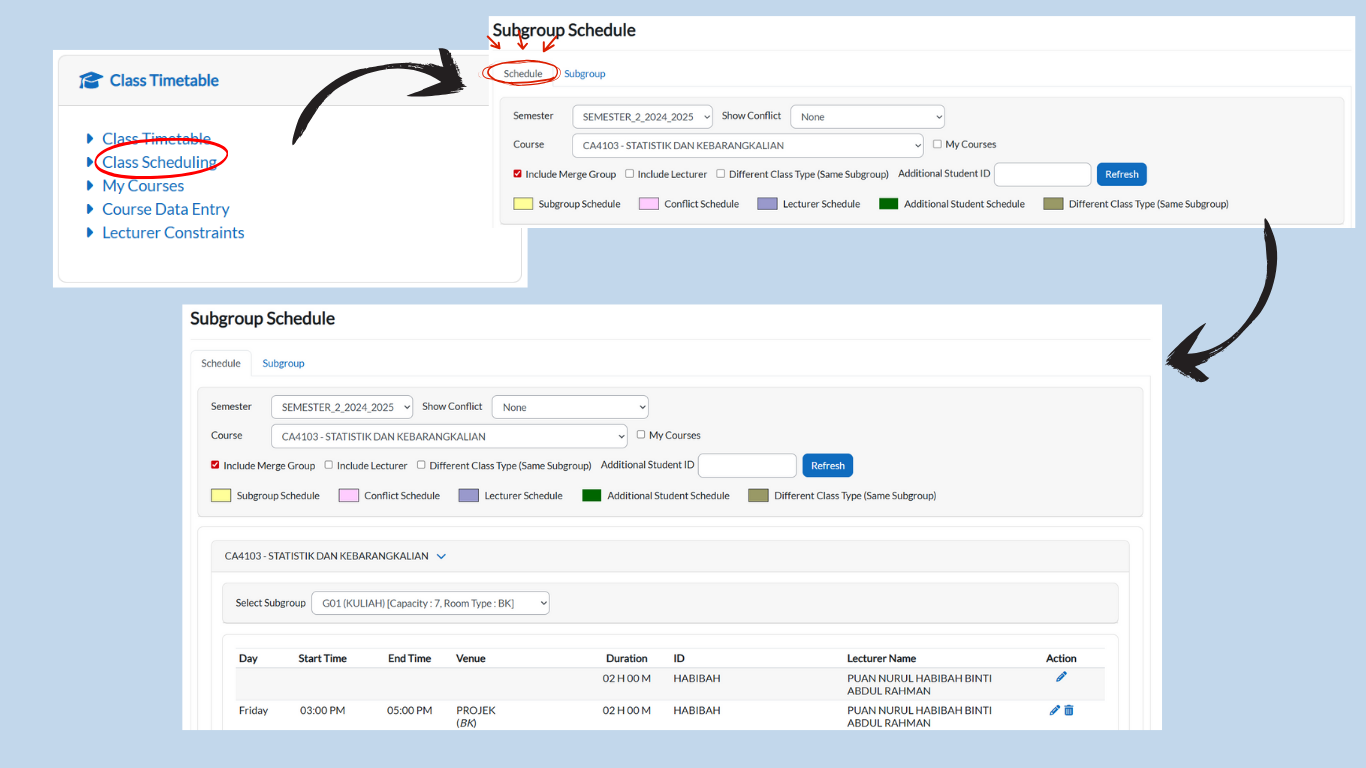The image size is (1366, 768).
Task: Click the arrow bullet beside My Courses
Action: (x=90, y=185)
